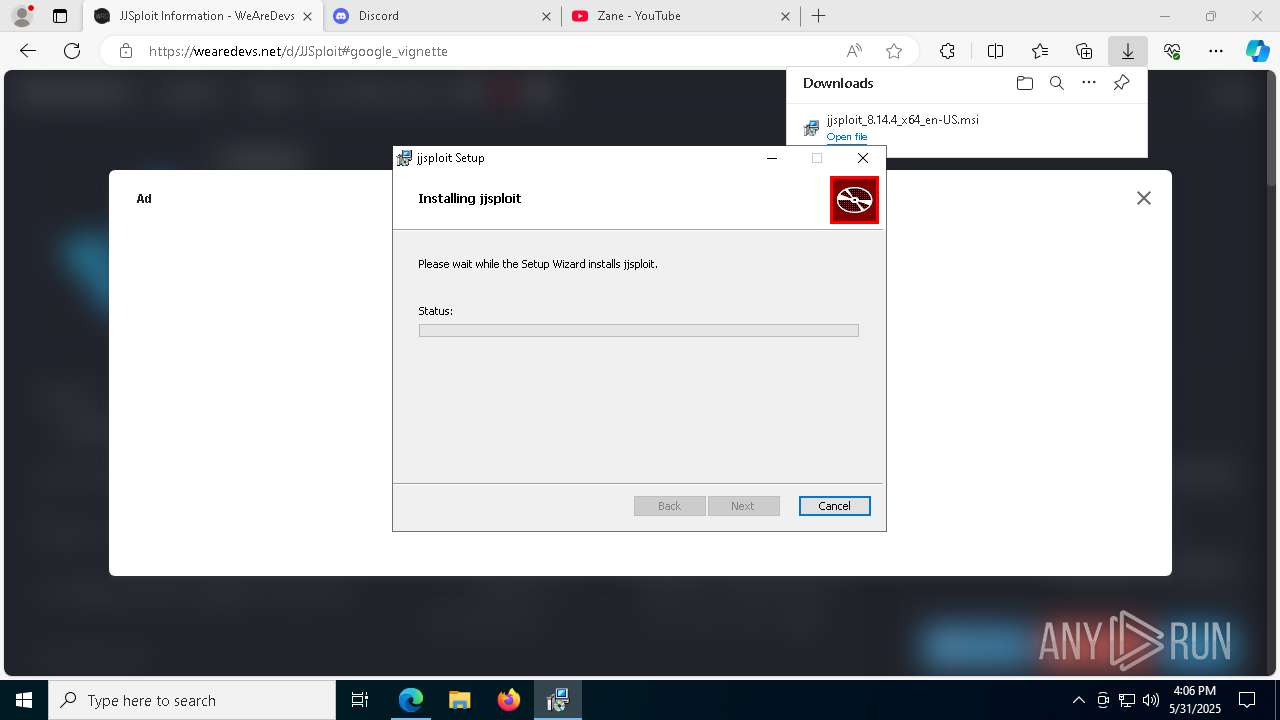
Task: Click the volume speaker tray icon
Action: click(x=1151, y=700)
